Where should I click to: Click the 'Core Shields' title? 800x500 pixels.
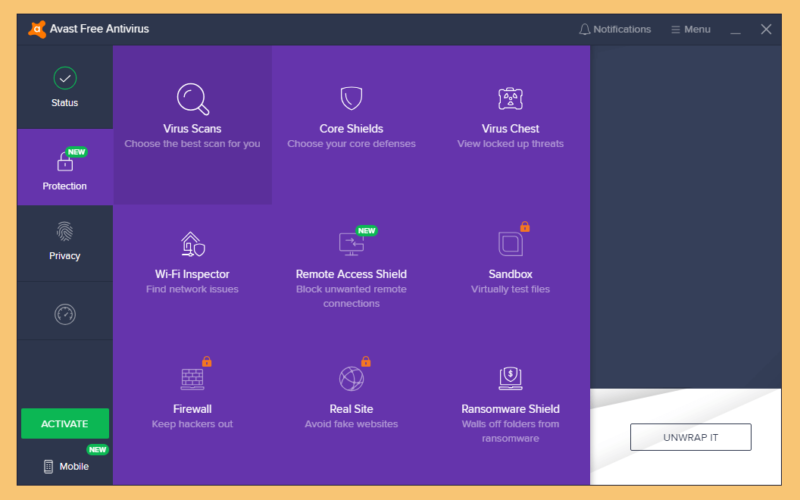tap(352, 129)
